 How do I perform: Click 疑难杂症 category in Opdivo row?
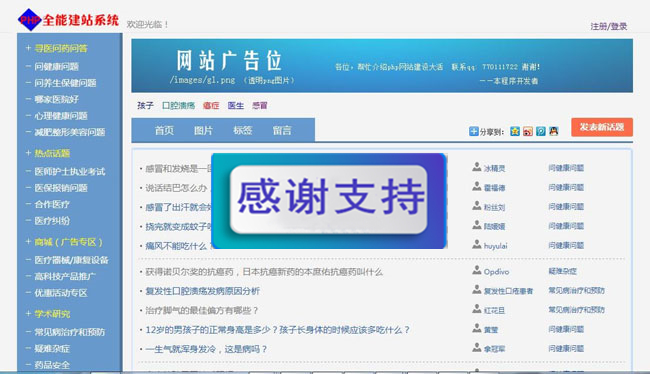pos(562,271)
